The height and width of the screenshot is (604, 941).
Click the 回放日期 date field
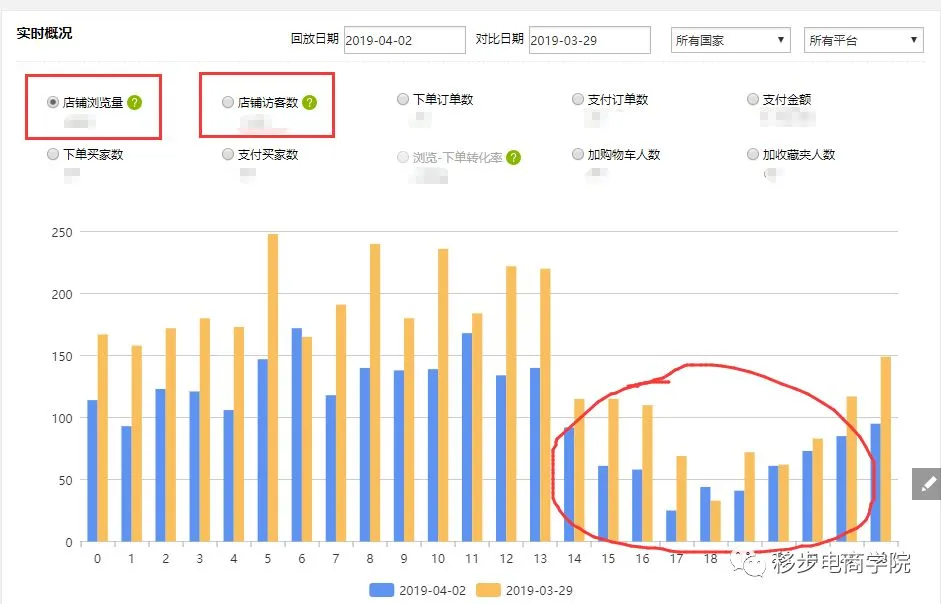pos(404,40)
